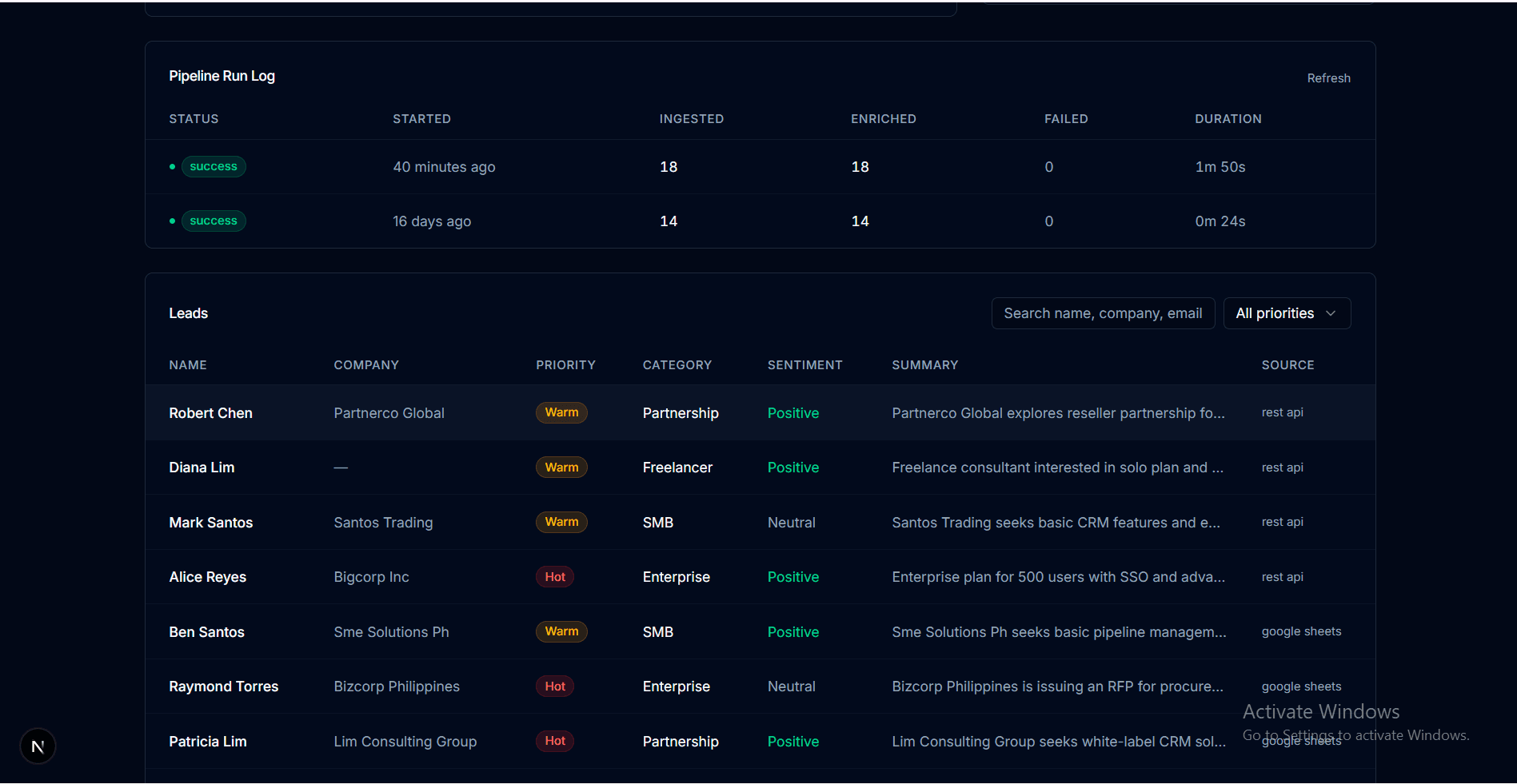The height and width of the screenshot is (784, 1517).
Task: Click the Freelancer category for Diana Lim
Action: point(677,468)
